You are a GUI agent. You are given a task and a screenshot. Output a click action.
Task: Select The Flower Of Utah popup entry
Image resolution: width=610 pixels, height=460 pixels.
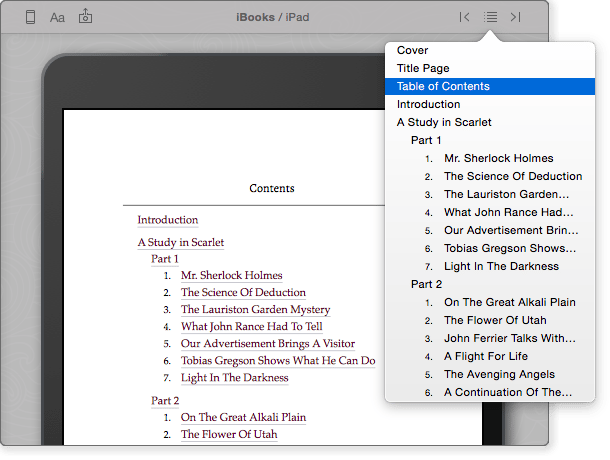pos(490,320)
